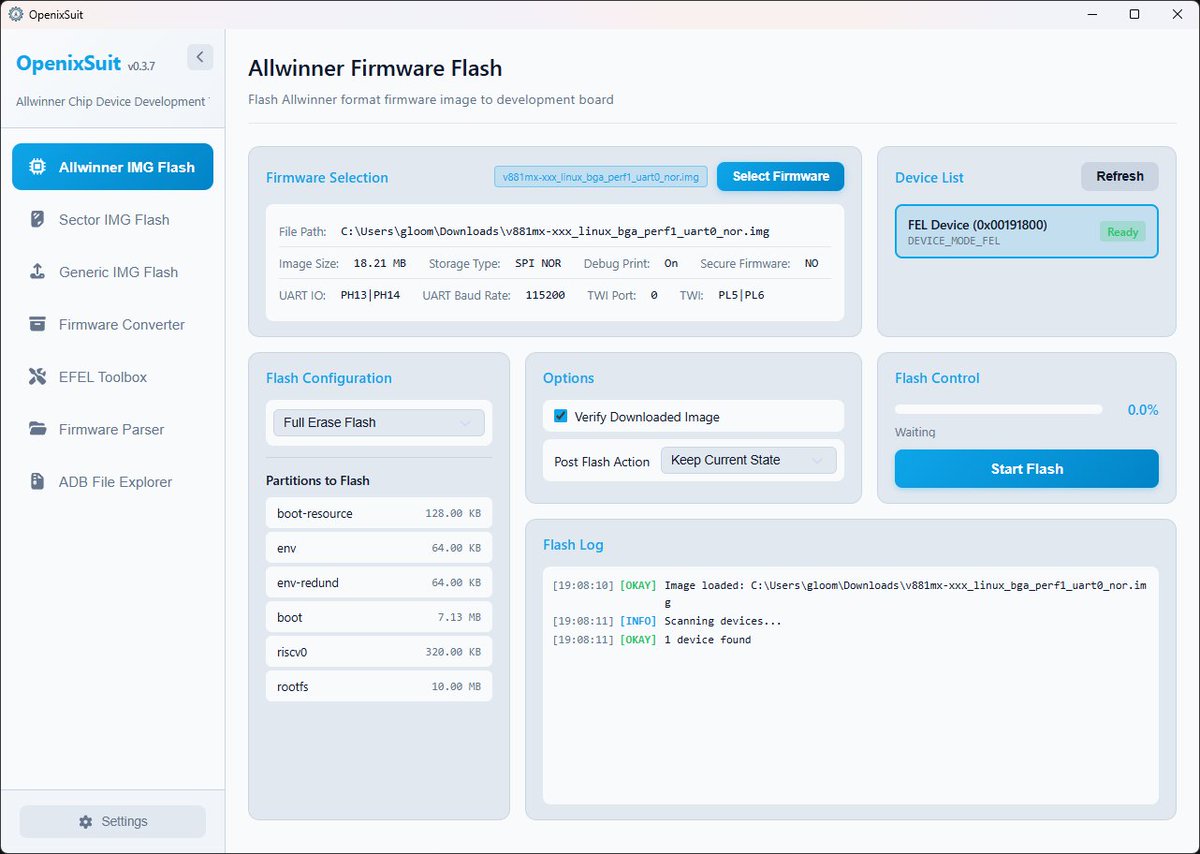1200x854 pixels.
Task: Click the SPI NOR storage type value
Action: pyautogui.click(x=538, y=263)
